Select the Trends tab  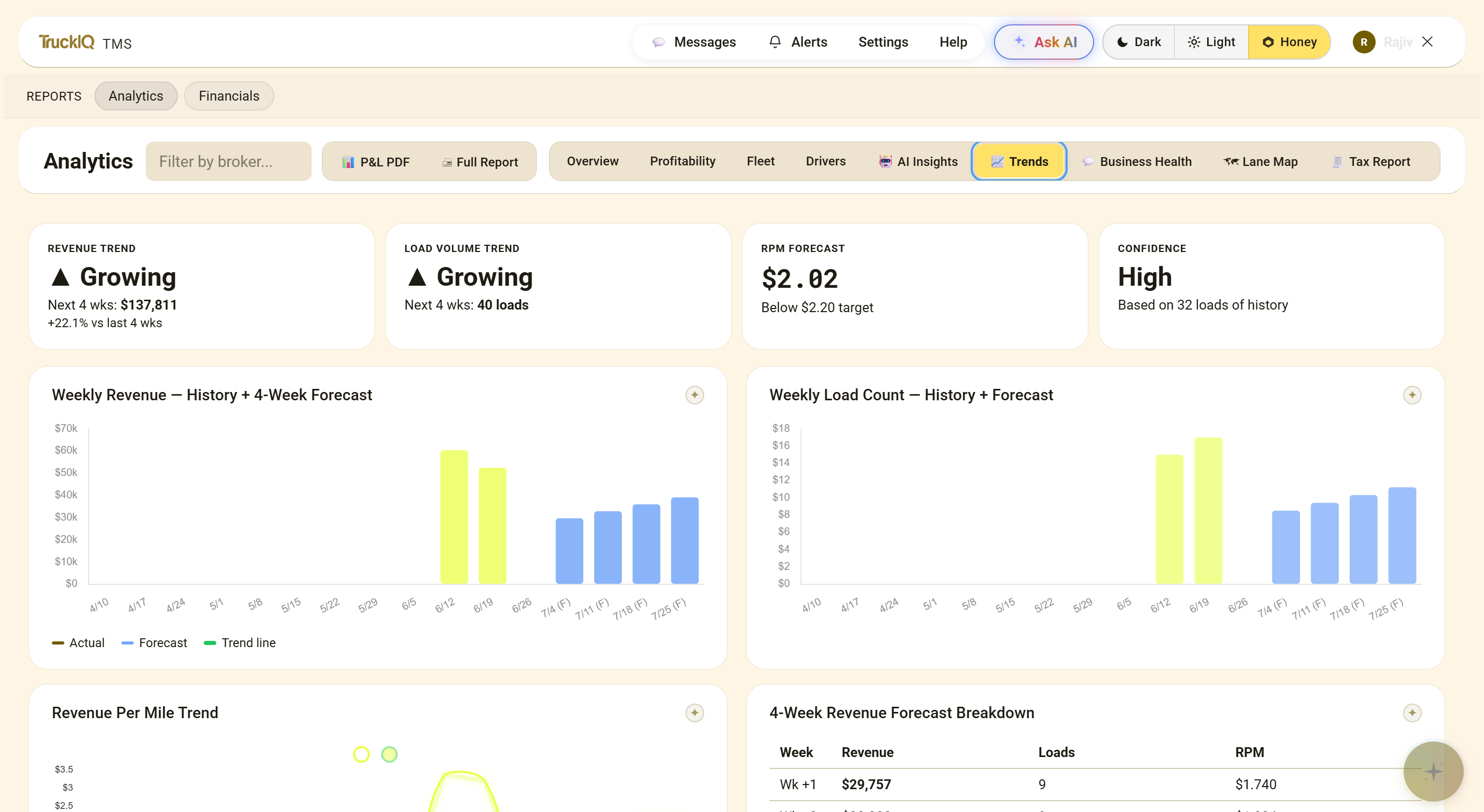(1018, 162)
